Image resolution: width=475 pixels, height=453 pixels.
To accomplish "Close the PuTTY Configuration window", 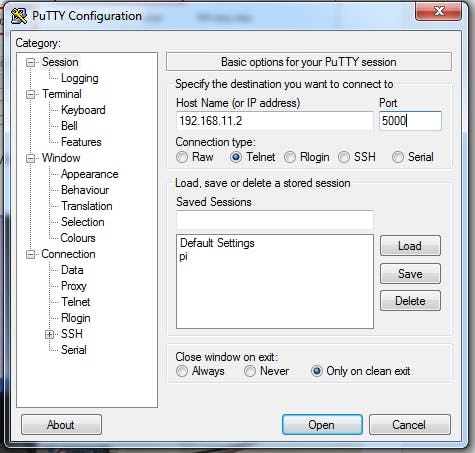I will pos(438,11).
